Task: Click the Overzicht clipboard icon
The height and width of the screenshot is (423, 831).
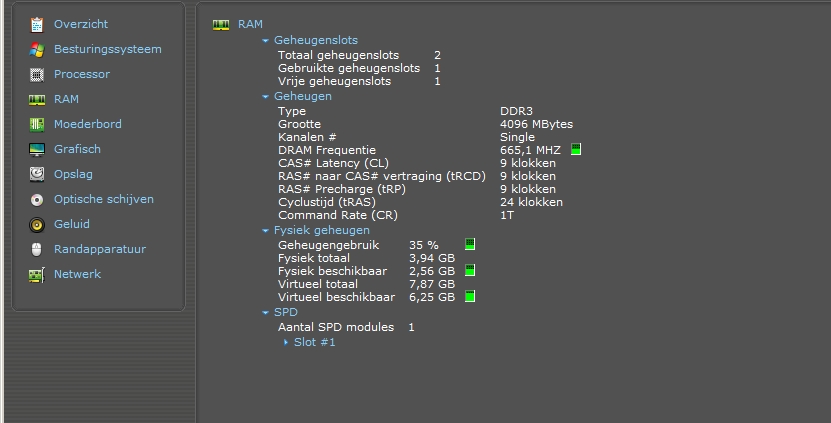Action: coord(37,24)
